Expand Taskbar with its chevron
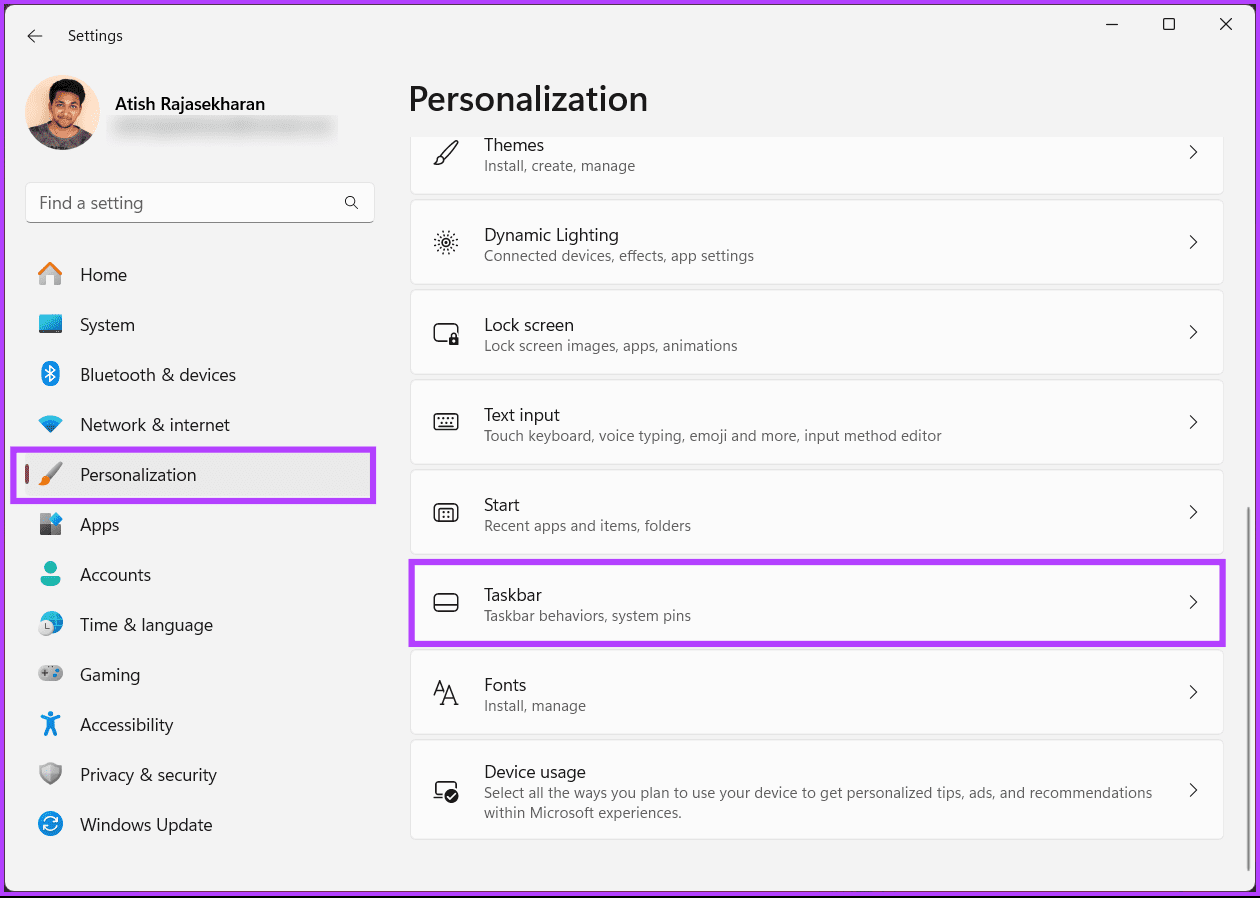The height and width of the screenshot is (898, 1260). tap(1193, 602)
